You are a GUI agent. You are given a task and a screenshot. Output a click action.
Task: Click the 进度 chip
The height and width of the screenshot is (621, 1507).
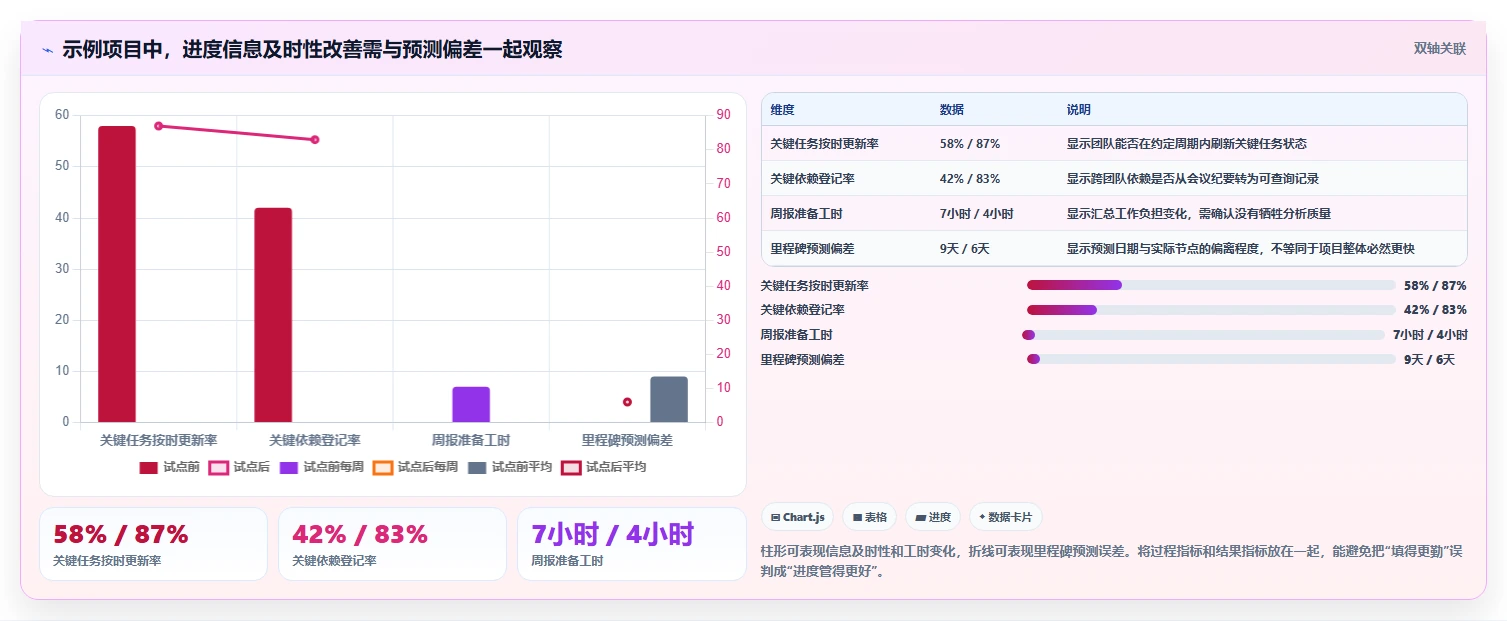tap(933, 517)
